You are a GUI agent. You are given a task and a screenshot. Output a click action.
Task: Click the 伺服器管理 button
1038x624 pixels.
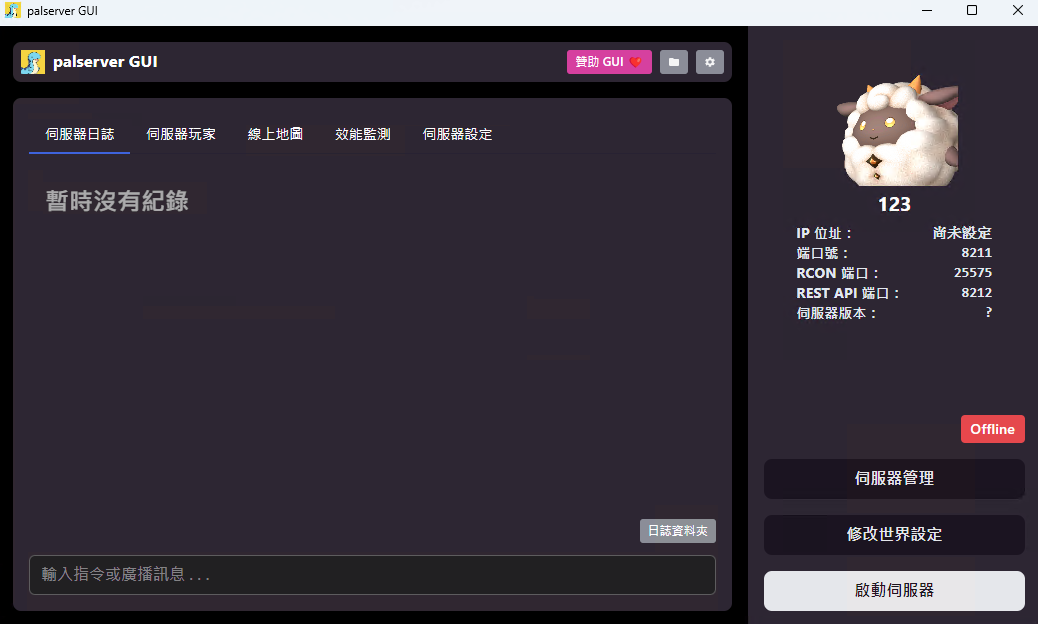pyautogui.click(x=894, y=478)
